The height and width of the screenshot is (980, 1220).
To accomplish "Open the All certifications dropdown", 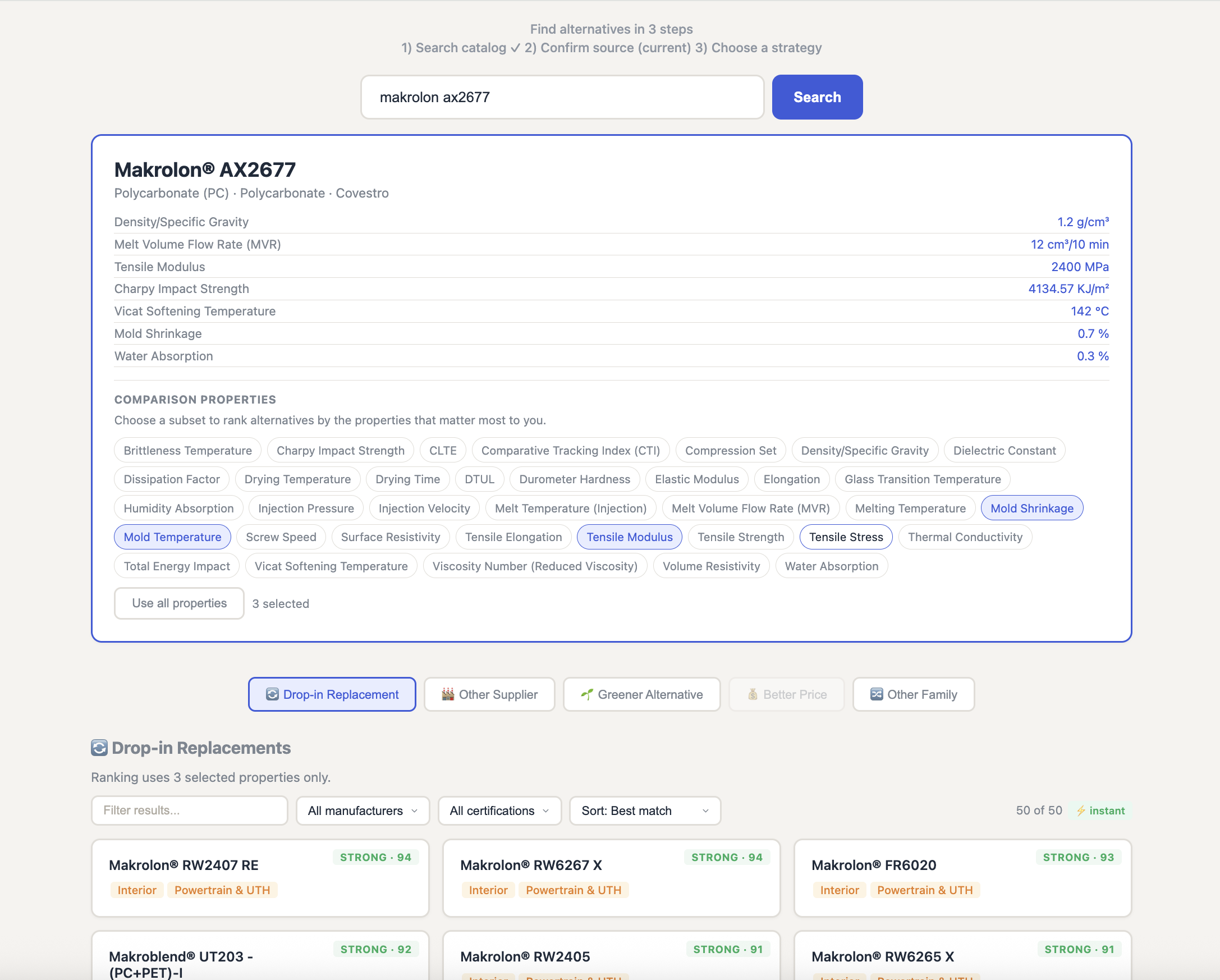I will pyautogui.click(x=499, y=811).
